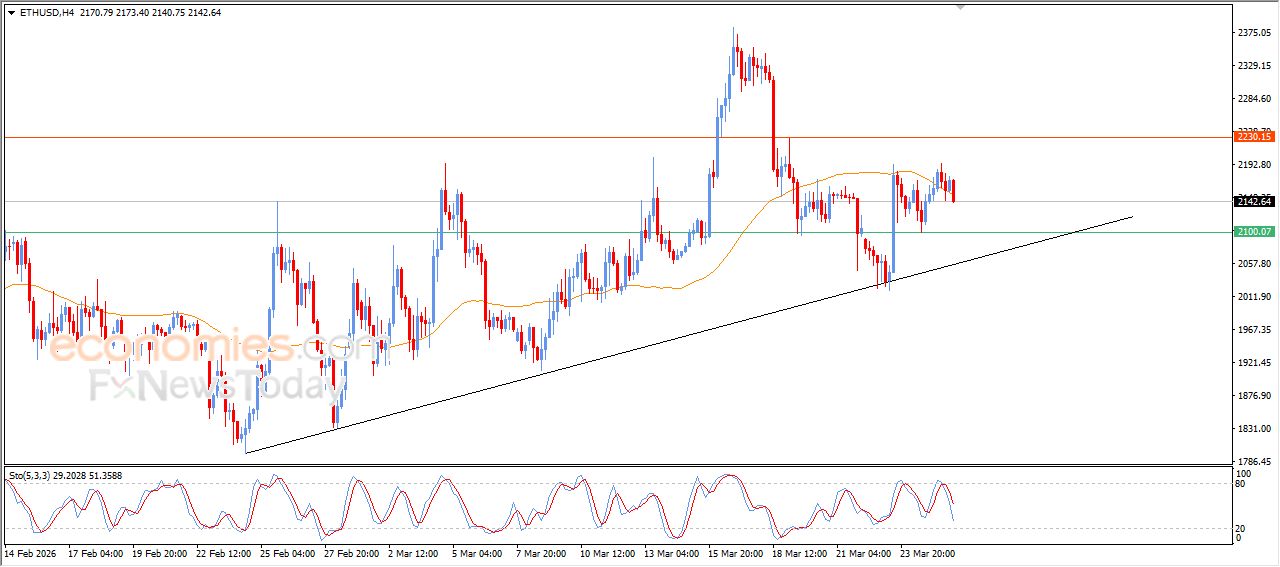Click the 1921.45 price axis label
1280x567 pixels.
tap(1254, 363)
